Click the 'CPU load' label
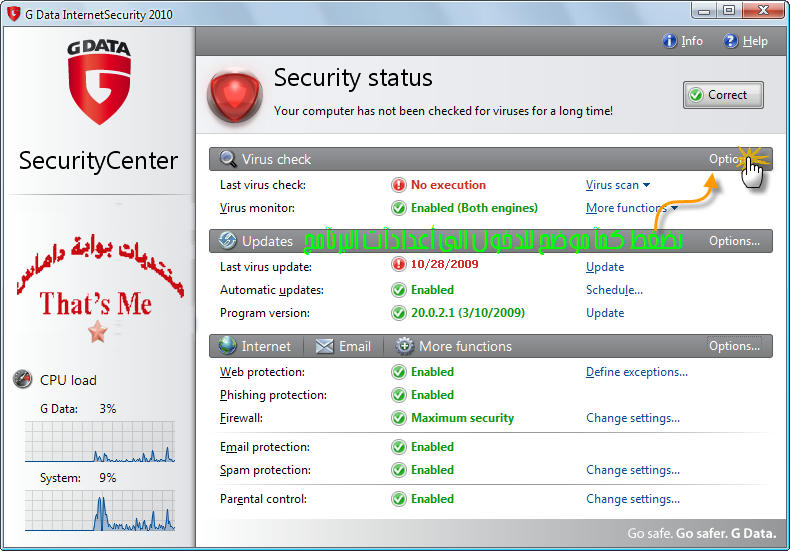This screenshot has width=790, height=551. (68, 380)
